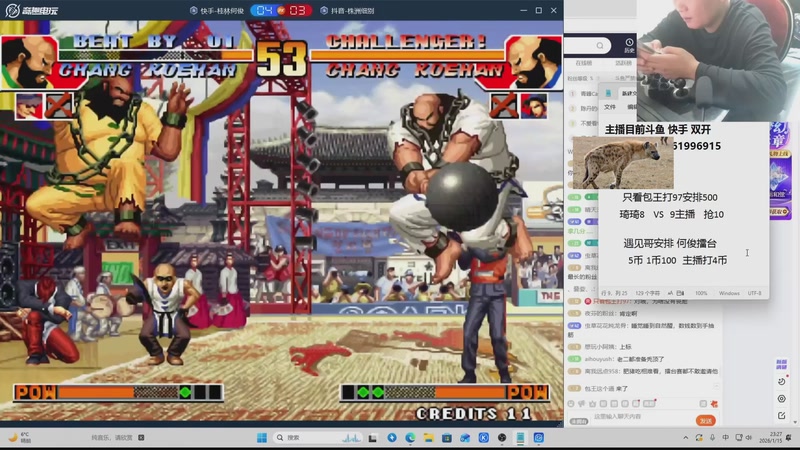Click the 行 9, 列 25 cursor position status
This screenshot has height=450, width=800.
pyautogui.click(x=614, y=293)
